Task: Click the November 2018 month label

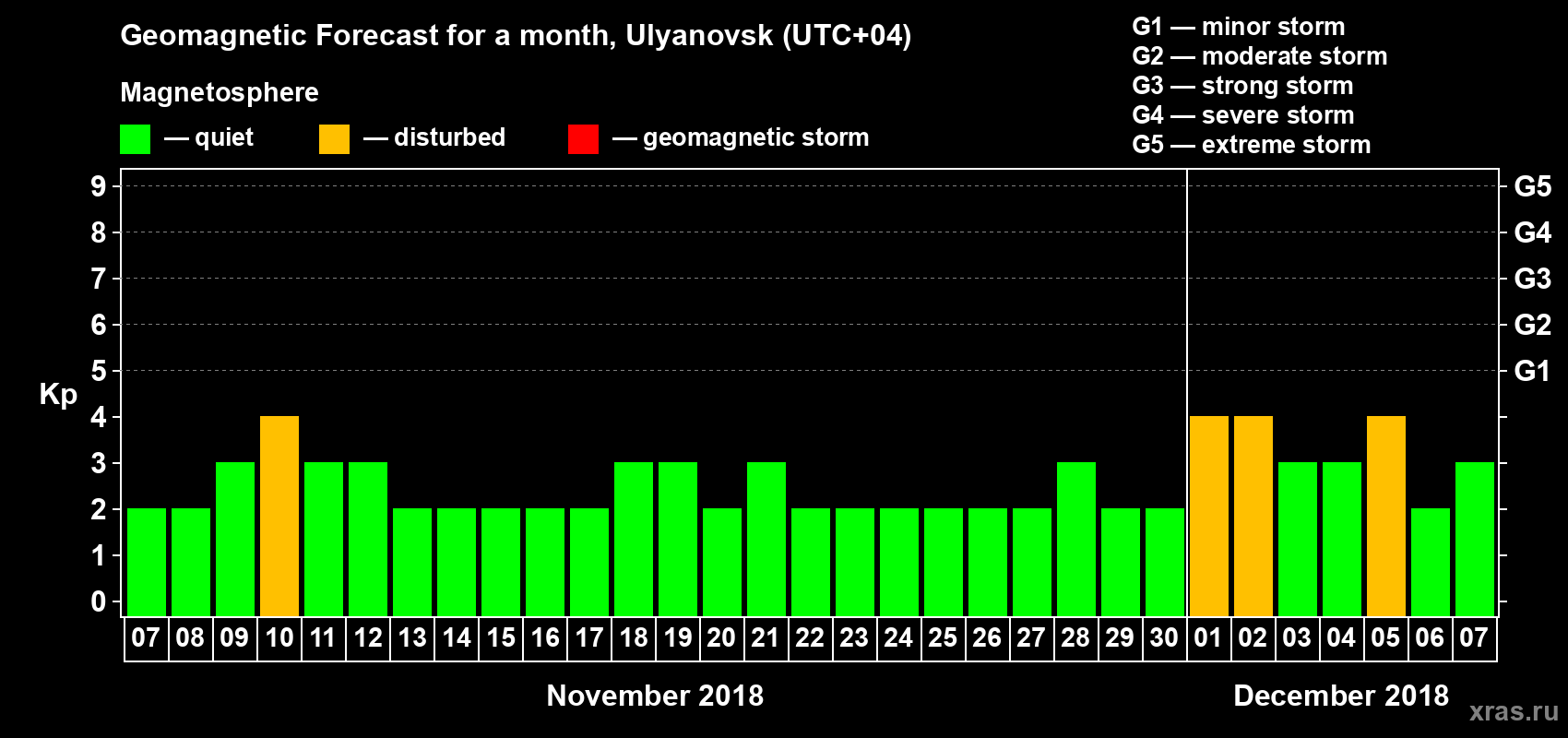Action: (x=655, y=696)
